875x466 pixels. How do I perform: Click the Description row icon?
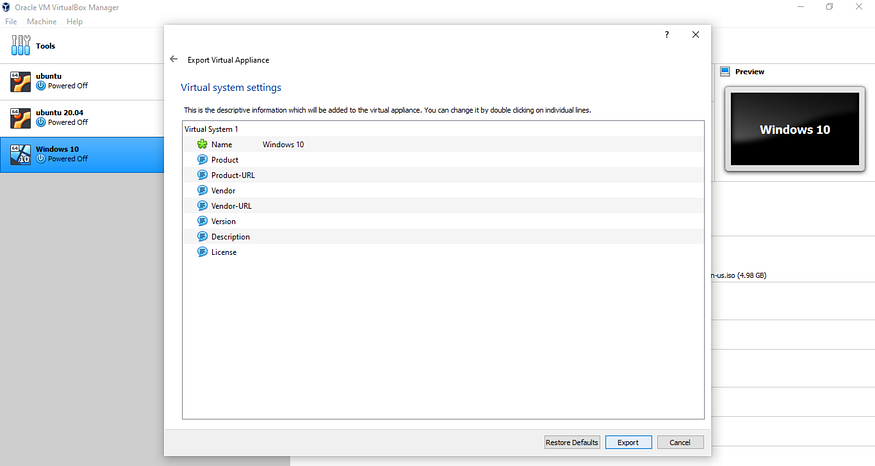202,237
